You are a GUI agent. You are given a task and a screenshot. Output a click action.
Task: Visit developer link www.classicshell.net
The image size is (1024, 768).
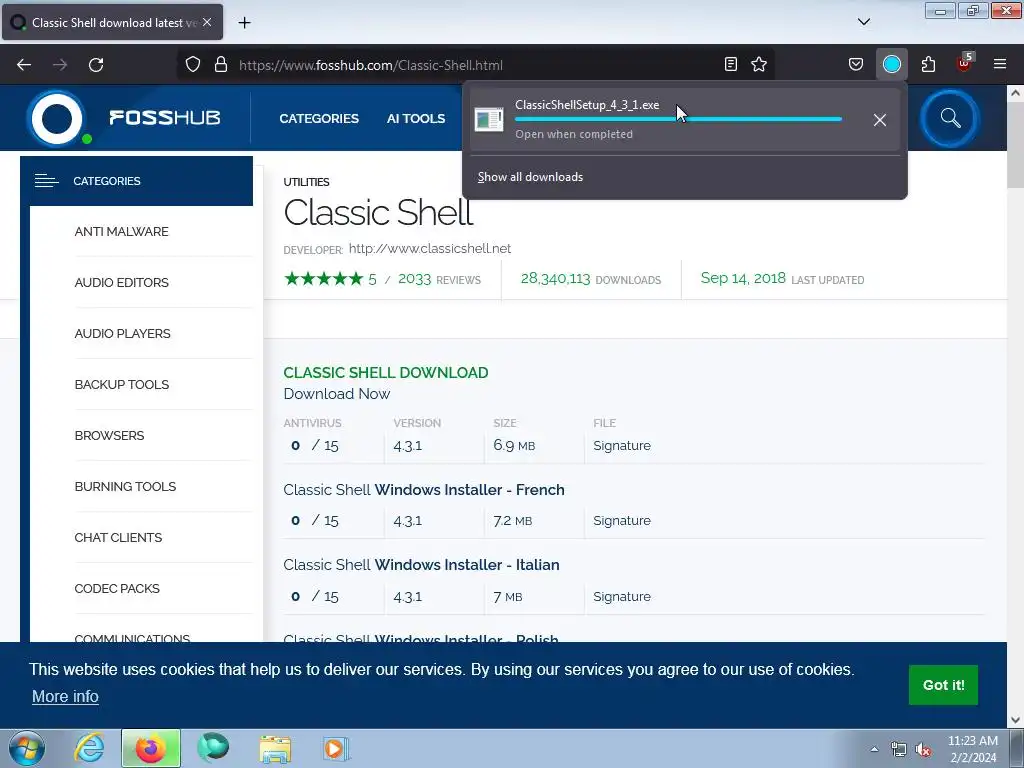(x=430, y=249)
